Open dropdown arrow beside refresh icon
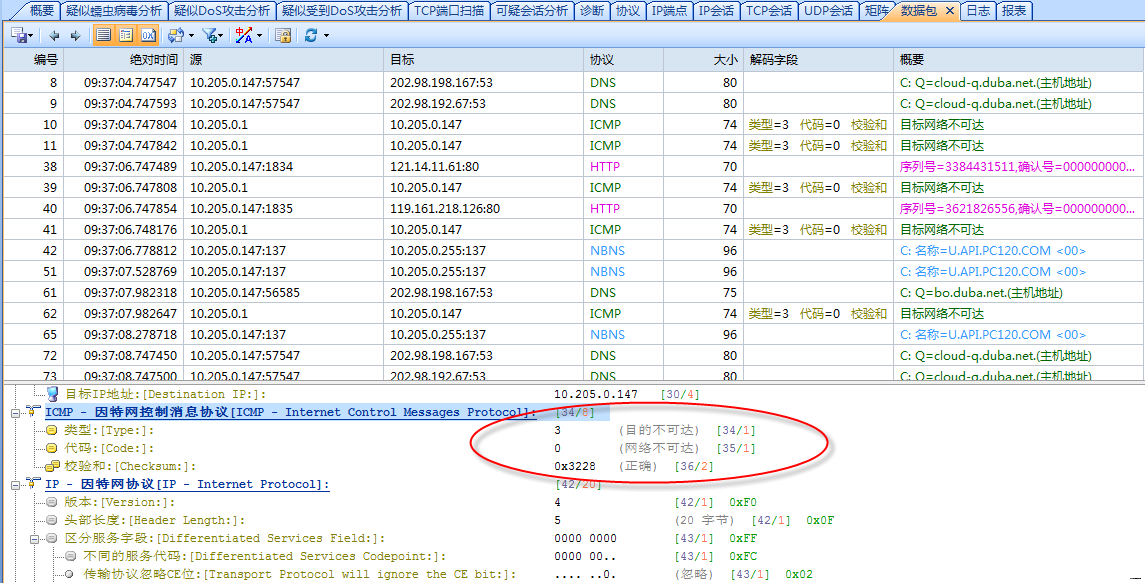The image size is (1145, 583). coord(326,35)
